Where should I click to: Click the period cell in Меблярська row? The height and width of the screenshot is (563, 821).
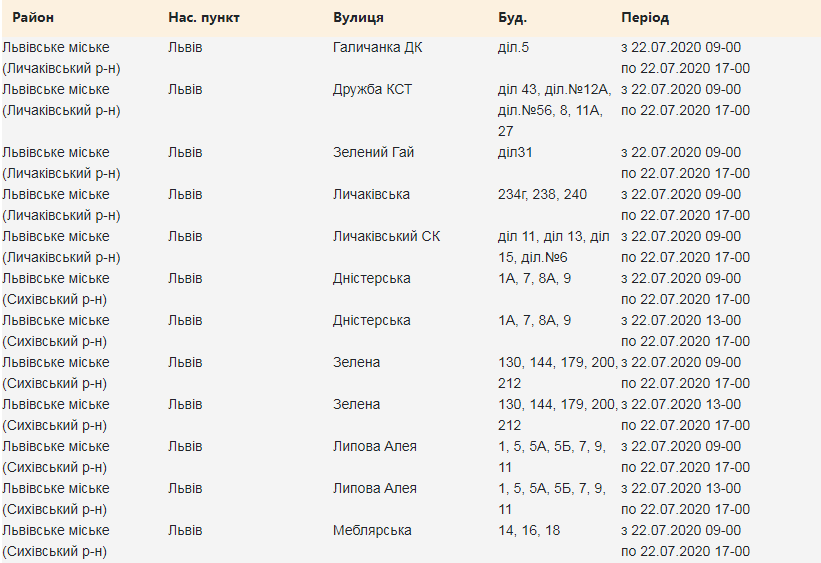(x=685, y=540)
